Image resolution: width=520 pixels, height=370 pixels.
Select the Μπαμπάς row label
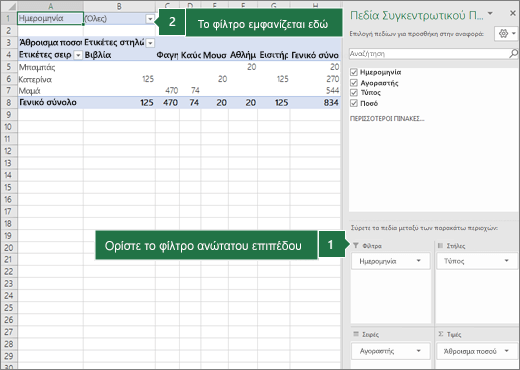click(50, 67)
